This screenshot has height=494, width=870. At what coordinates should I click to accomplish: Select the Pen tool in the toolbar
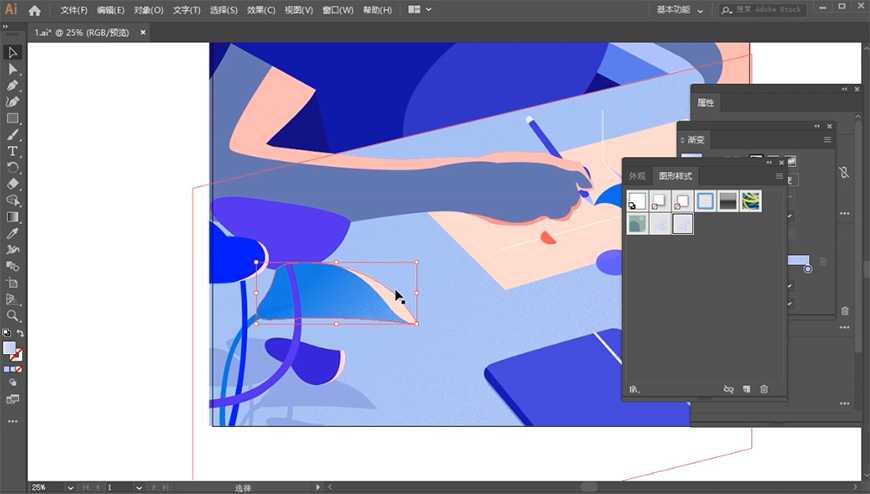tap(13, 85)
